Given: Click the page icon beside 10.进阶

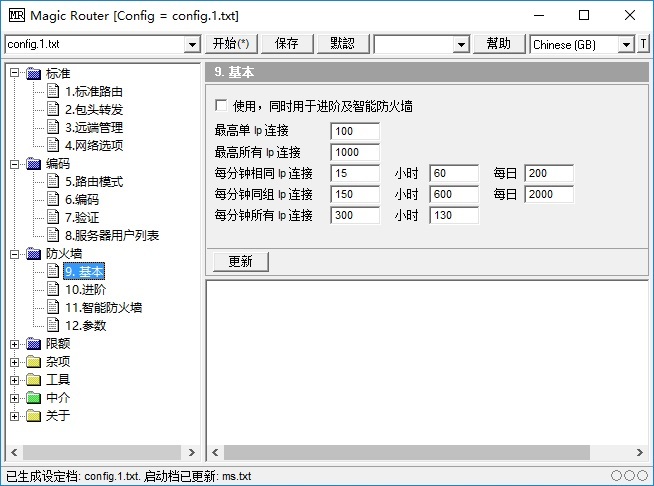Looking at the screenshot, I should pyautogui.click(x=53, y=289).
